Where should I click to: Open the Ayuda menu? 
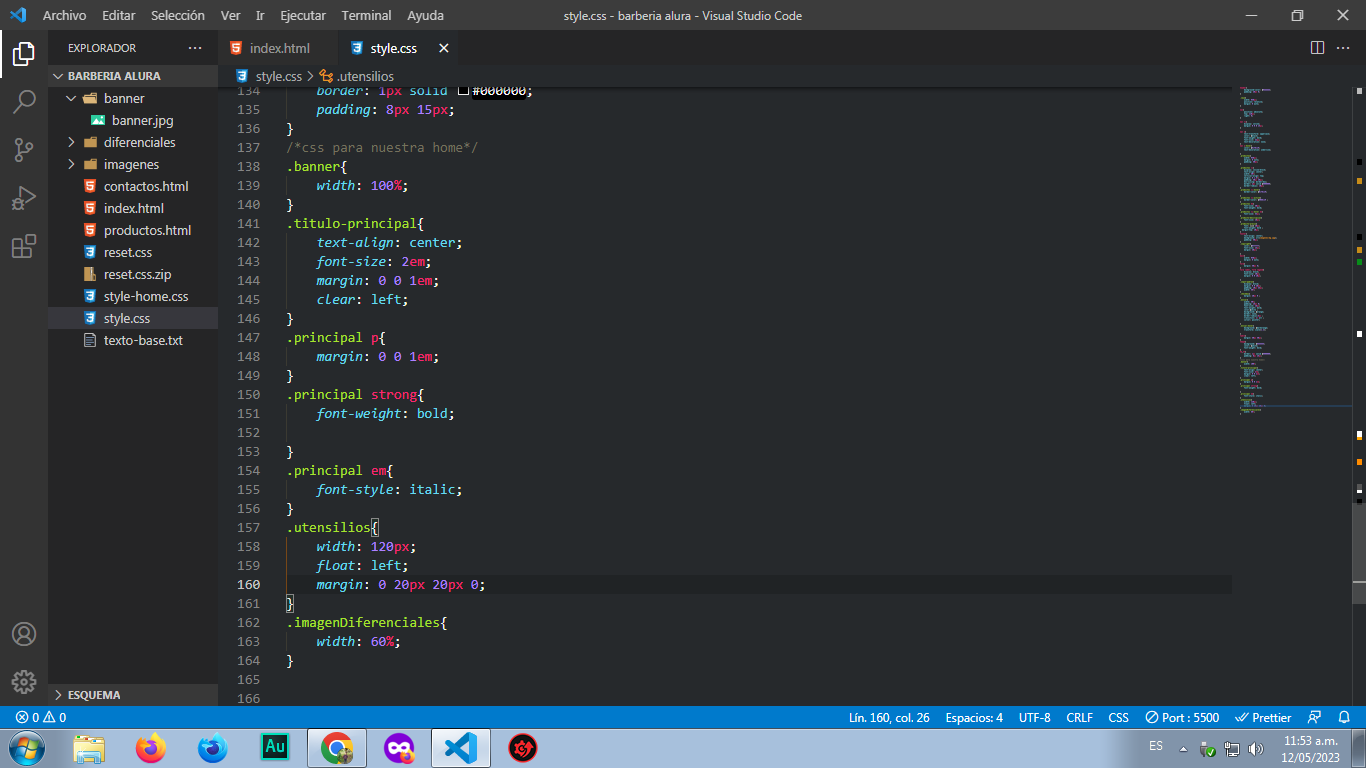click(426, 15)
